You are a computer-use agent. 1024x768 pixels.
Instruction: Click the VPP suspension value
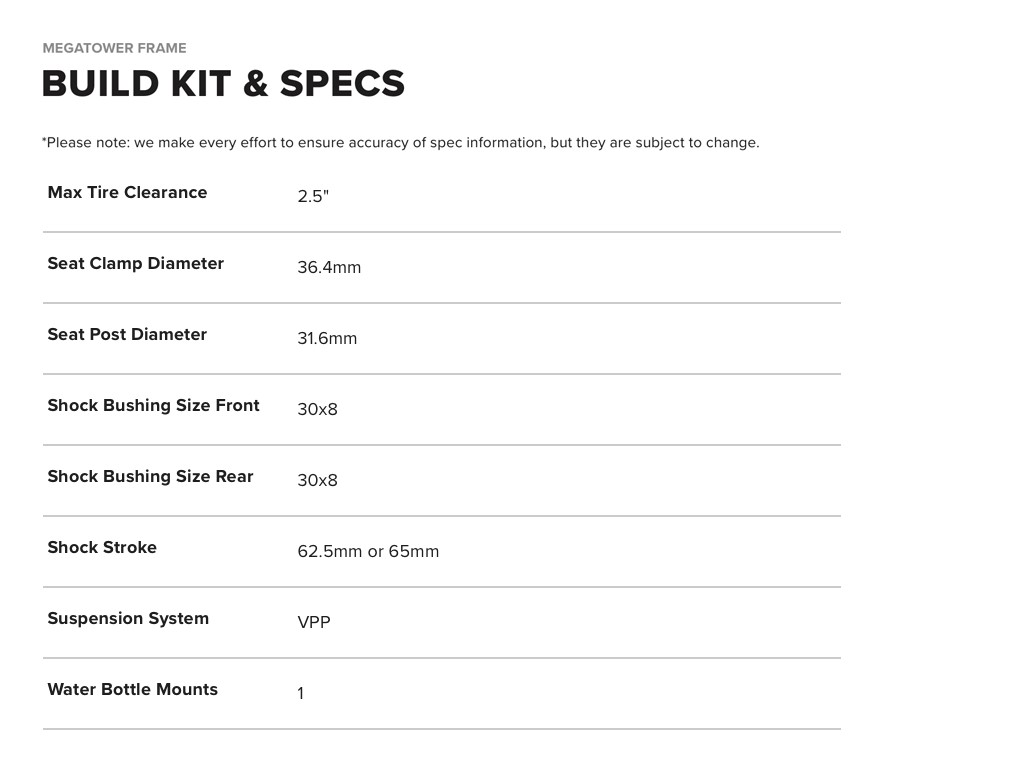(x=314, y=623)
